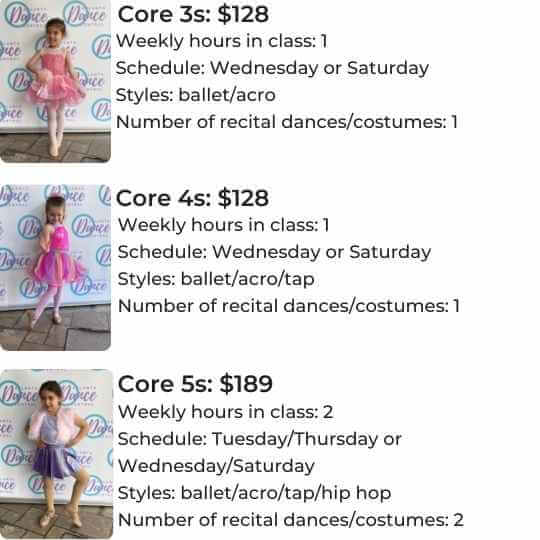Click Core 5s ballet/acro/tap/hip hop styles line
The width and height of the screenshot is (540, 540).
tap(255, 493)
